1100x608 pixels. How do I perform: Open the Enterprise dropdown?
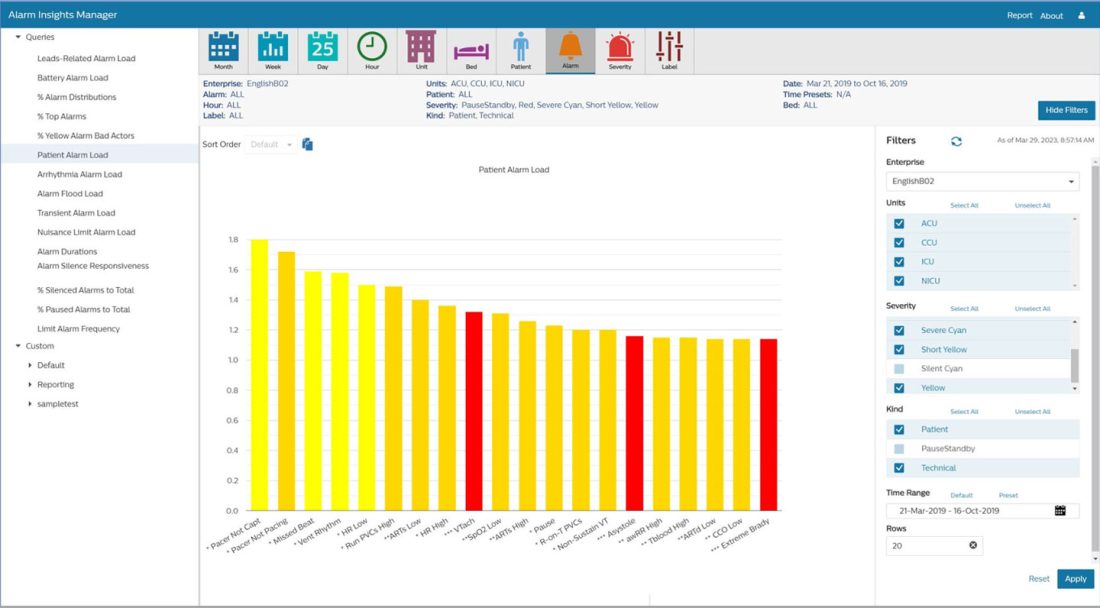pos(982,182)
